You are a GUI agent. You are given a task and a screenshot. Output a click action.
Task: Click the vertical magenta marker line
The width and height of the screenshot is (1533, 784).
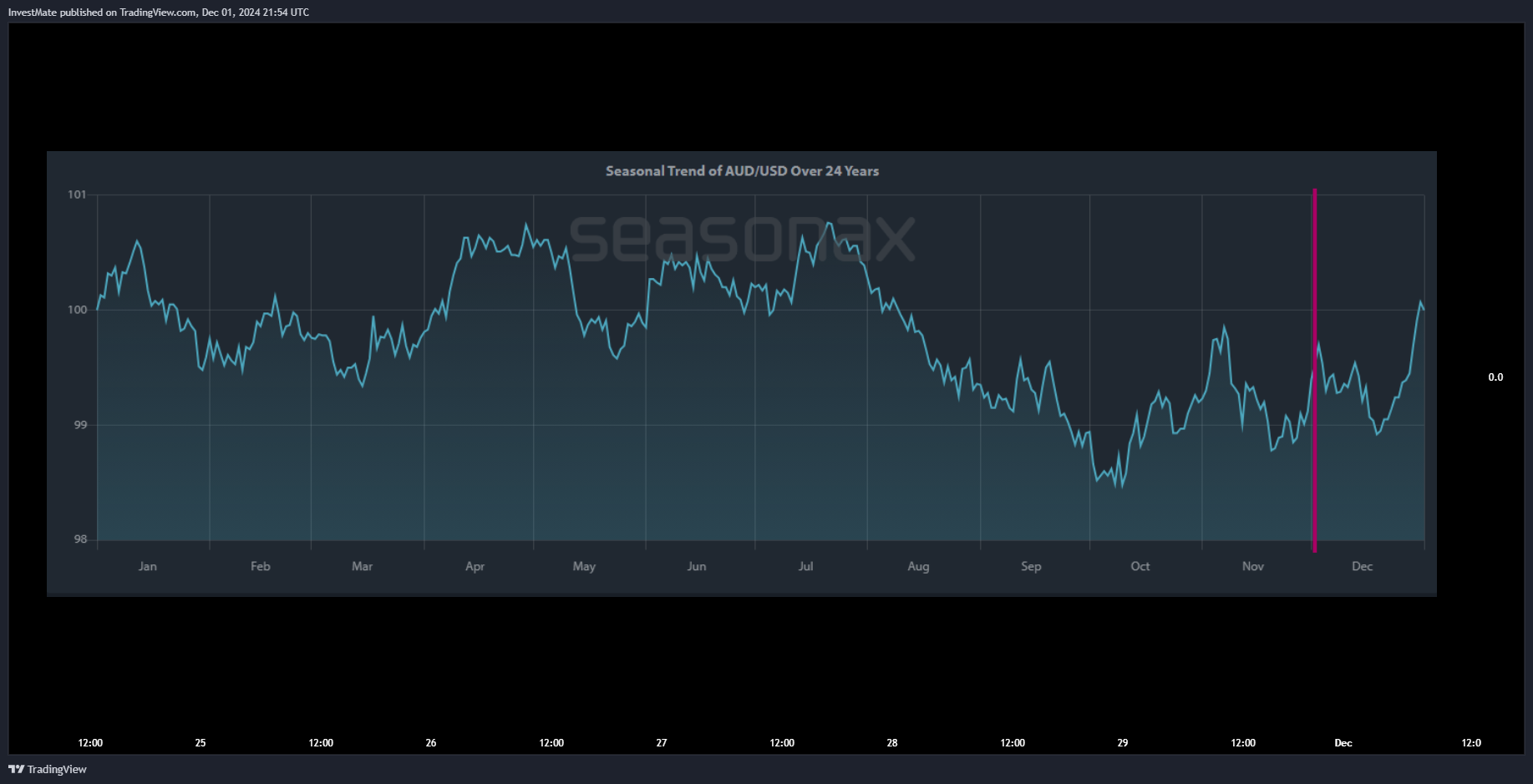coord(1314,370)
